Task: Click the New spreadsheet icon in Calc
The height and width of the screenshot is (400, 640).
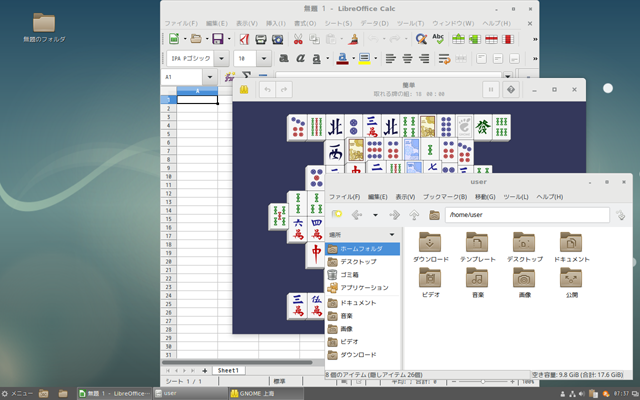Action: (174, 39)
